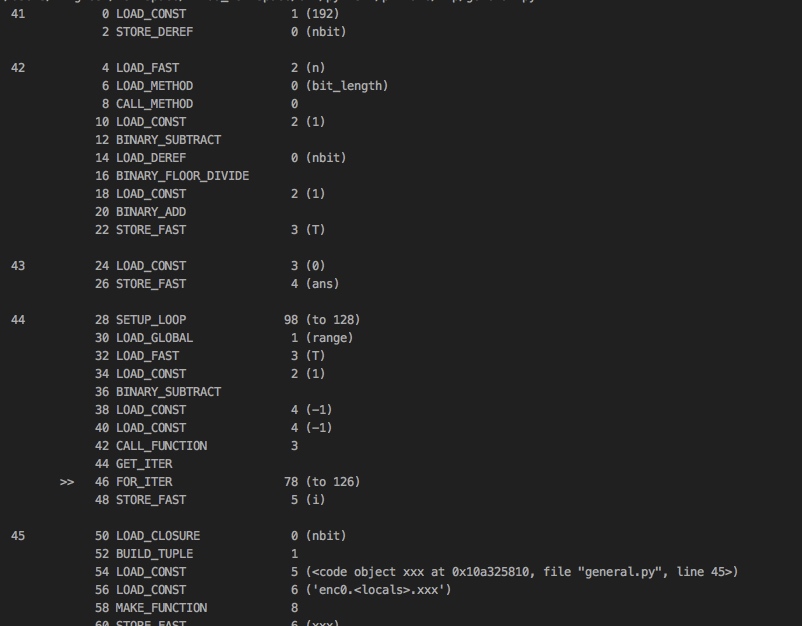Click the 'enc0.<locals>.xxx' string constant
This screenshot has height=626, width=802.
(x=378, y=590)
